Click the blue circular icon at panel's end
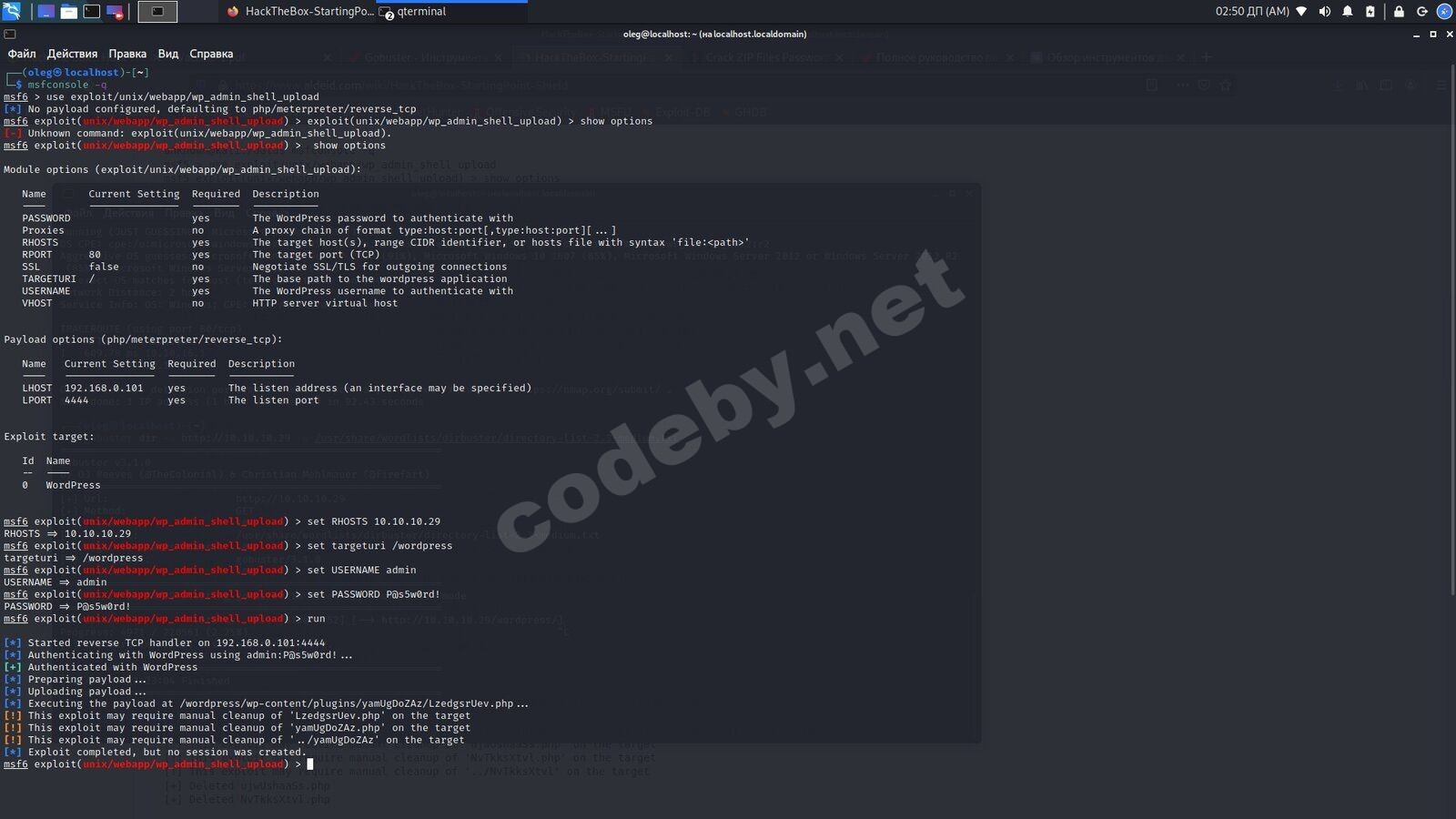This screenshot has height=819, width=1456. tap(1443, 12)
